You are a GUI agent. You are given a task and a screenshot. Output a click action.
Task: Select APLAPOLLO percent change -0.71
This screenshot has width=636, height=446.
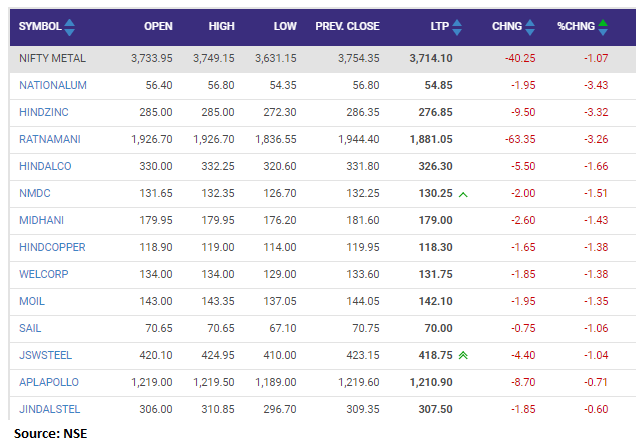(596, 382)
